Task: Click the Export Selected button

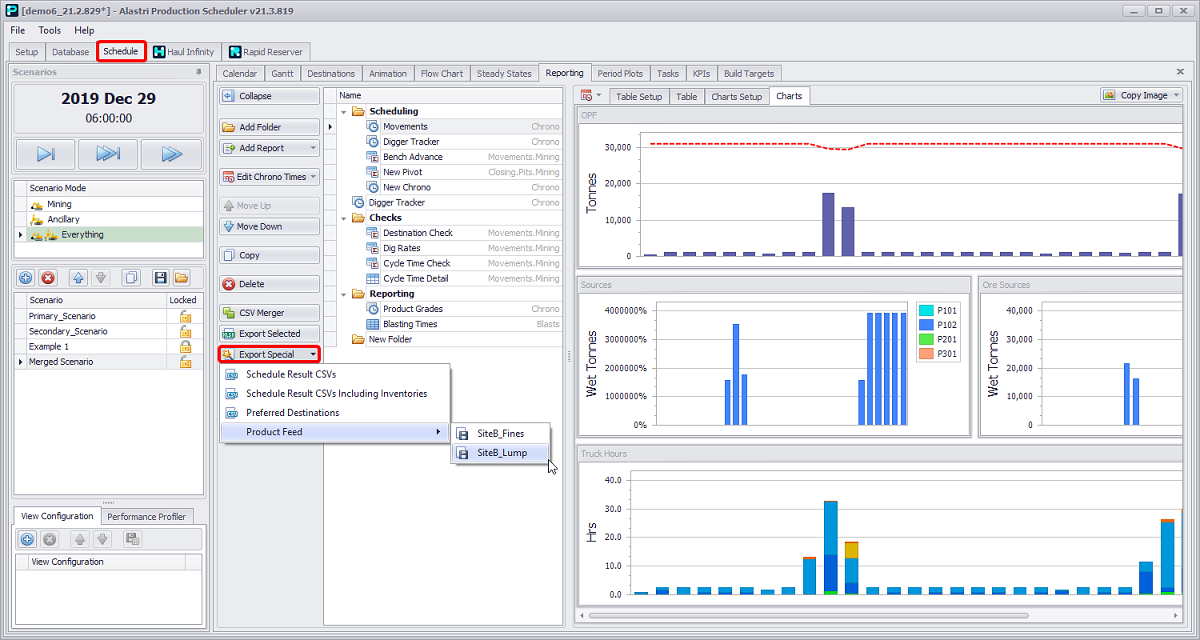Action: tap(269, 334)
